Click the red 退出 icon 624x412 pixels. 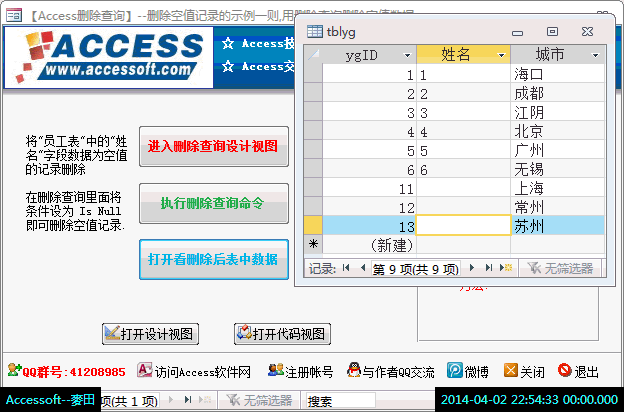(x=564, y=370)
